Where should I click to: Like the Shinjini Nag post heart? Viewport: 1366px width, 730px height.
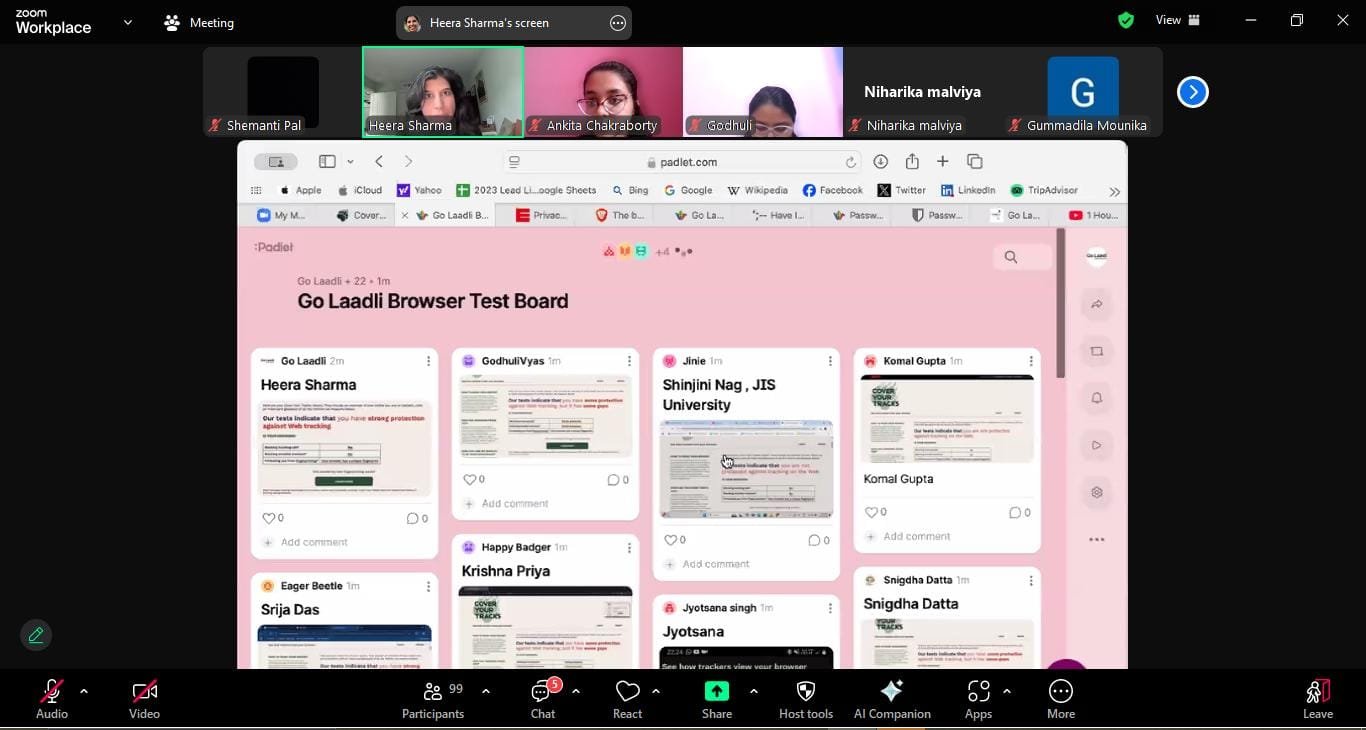(670, 540)
